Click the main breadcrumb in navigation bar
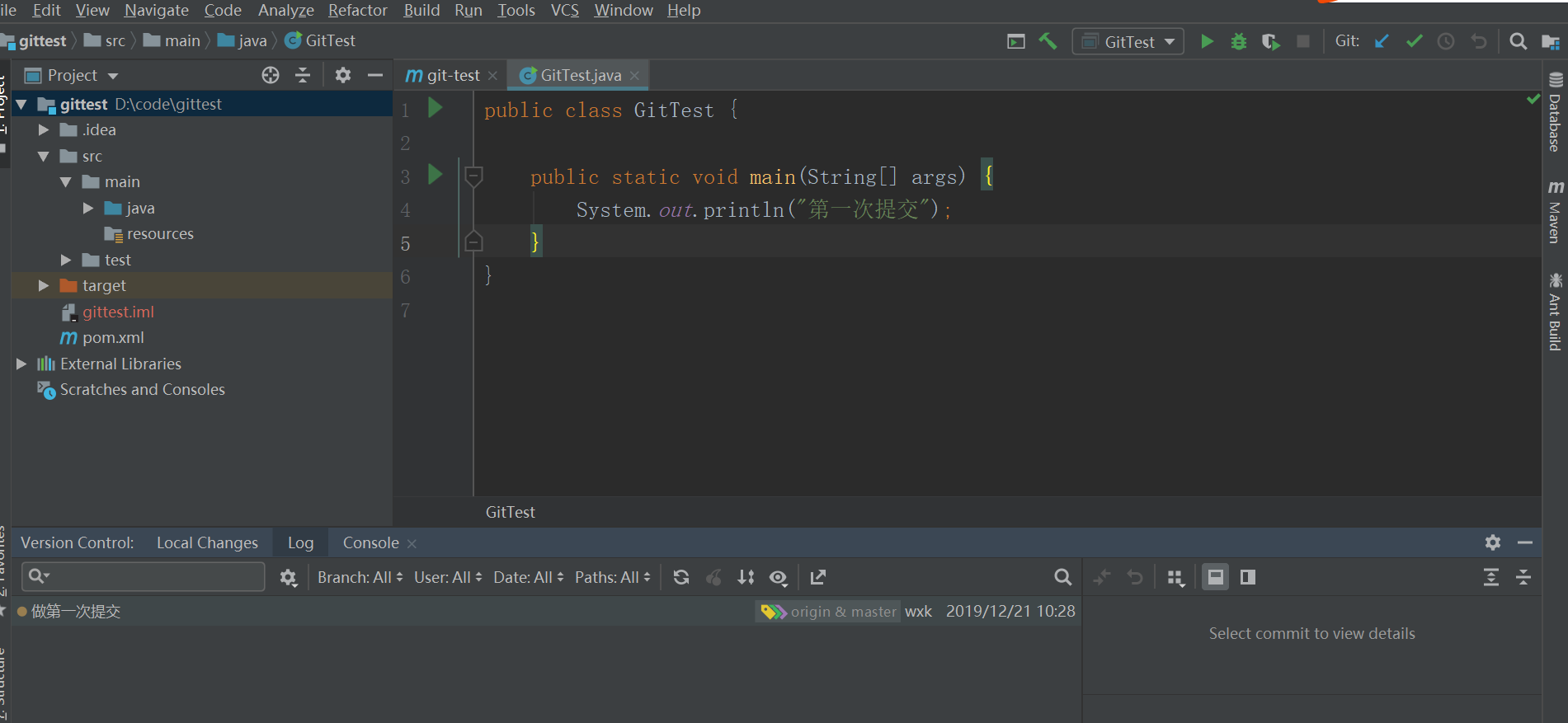Image resolution: width=1568 pixels, height=723 pixels. click(x=172, y=40)
